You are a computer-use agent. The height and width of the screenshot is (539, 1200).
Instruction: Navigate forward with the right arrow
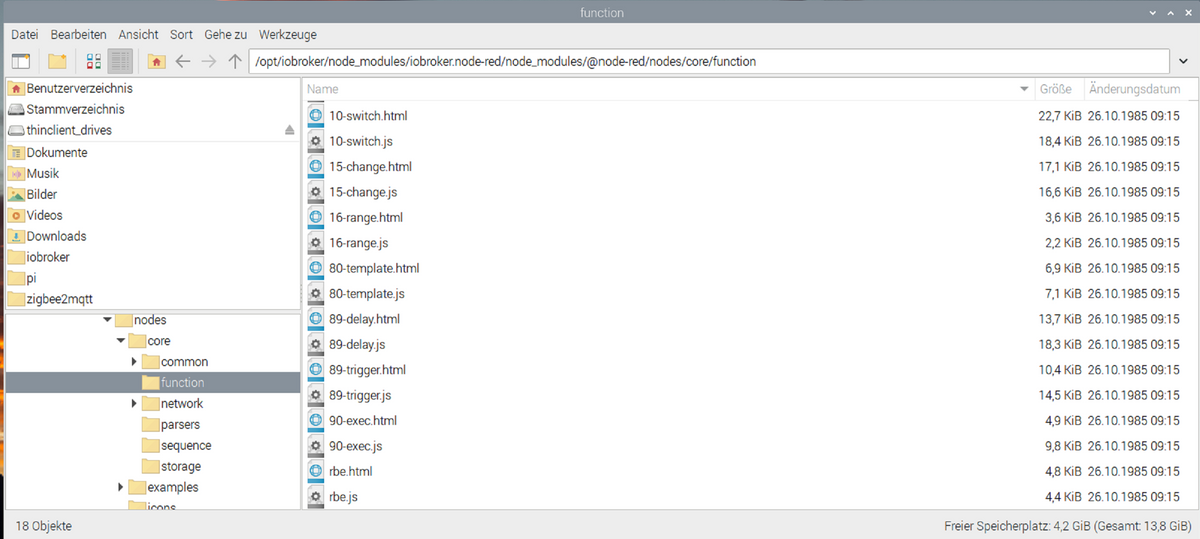point(209,61)
